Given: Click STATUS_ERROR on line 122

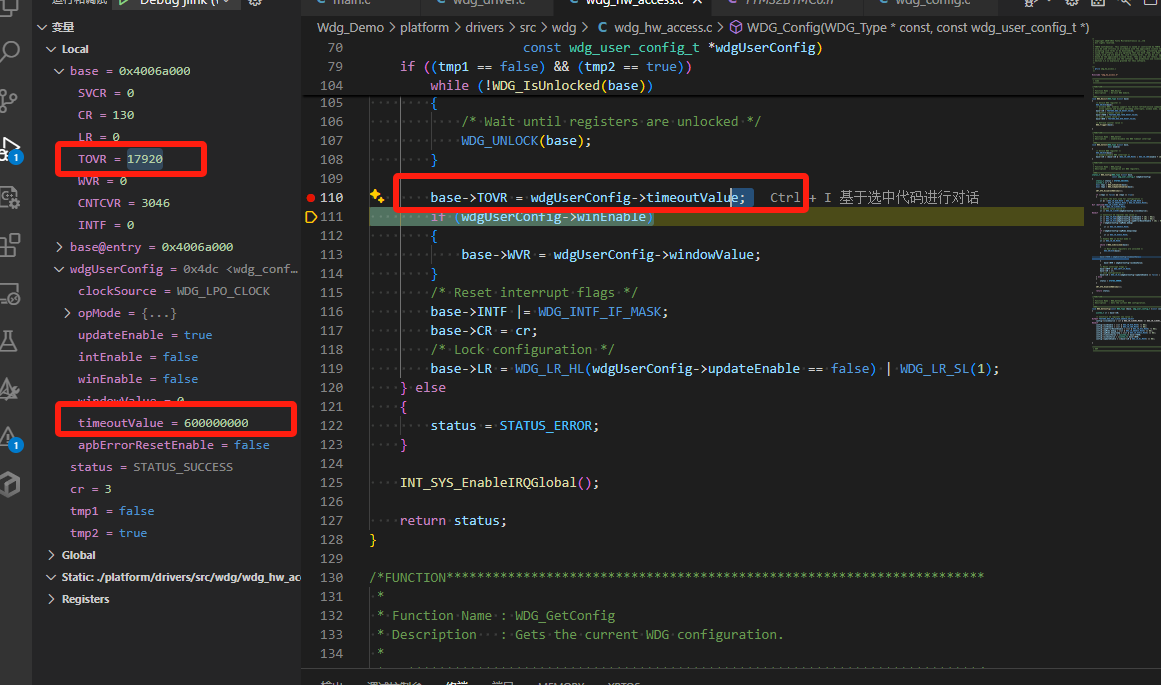Looking at the screenshot, I should tap(546, 426).
